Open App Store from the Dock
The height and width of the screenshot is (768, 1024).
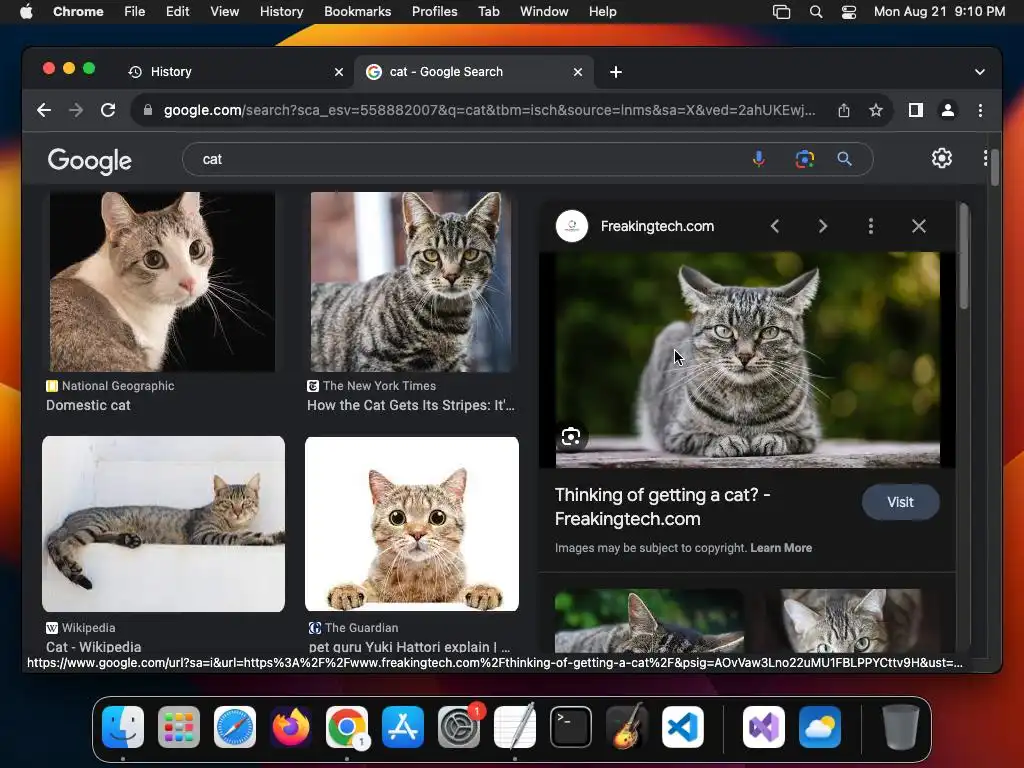coord(403,727)
